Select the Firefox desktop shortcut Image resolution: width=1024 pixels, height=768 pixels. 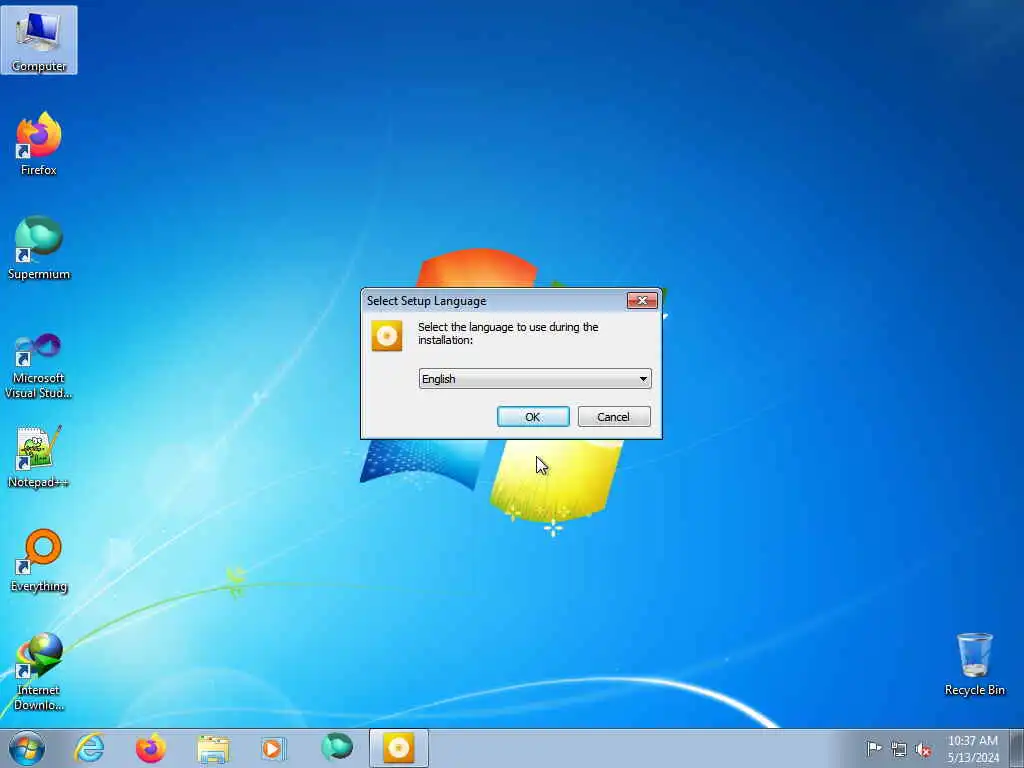39,144
